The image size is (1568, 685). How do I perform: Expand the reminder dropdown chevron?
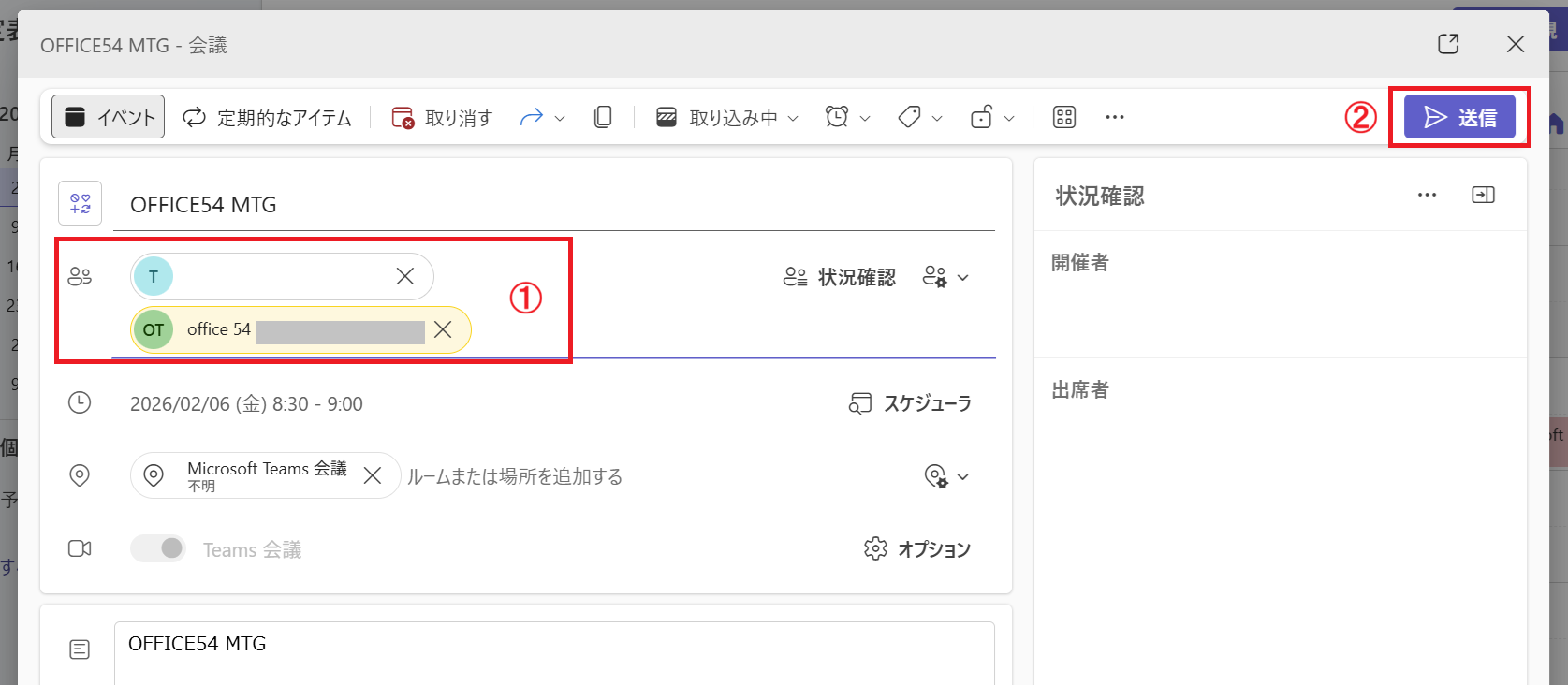pos(865,118)
